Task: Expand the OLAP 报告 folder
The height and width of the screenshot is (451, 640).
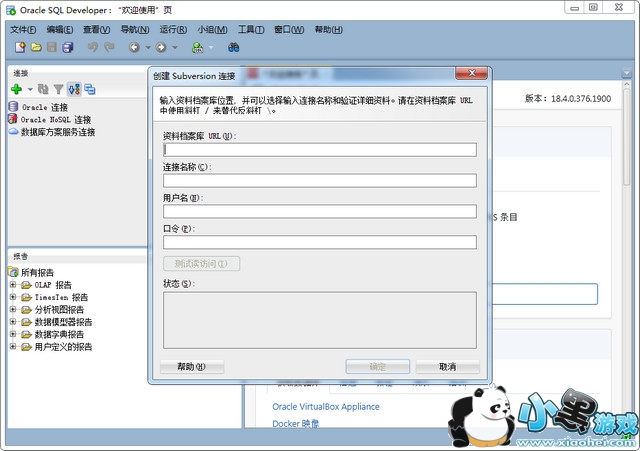Action: [x=13, y=284]
